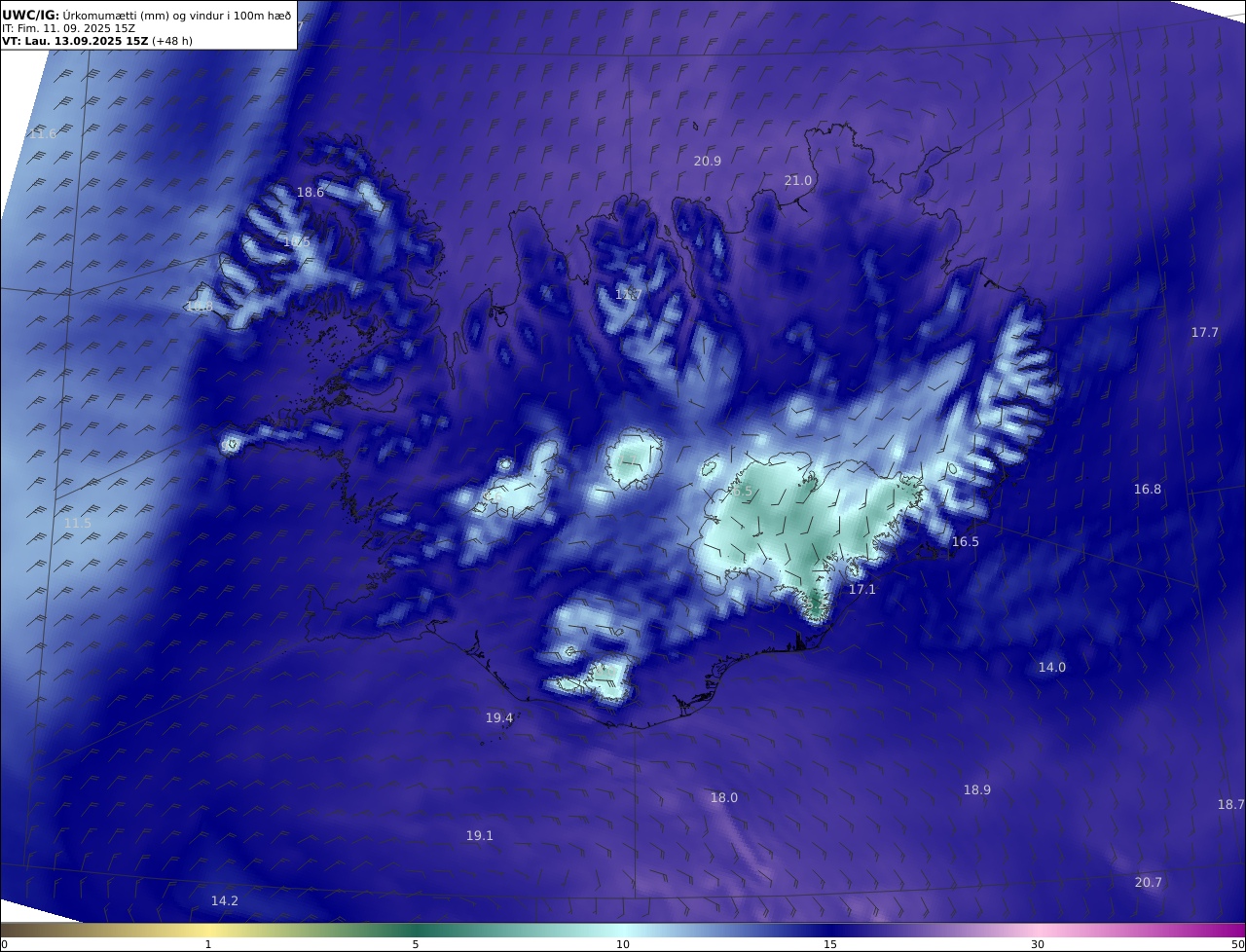Image resolution: width=1246 pixels, height=952 pixels.
Task: Click the '15' tick label on the color scale
Action: pyautogui.click(x=830, y=945)
